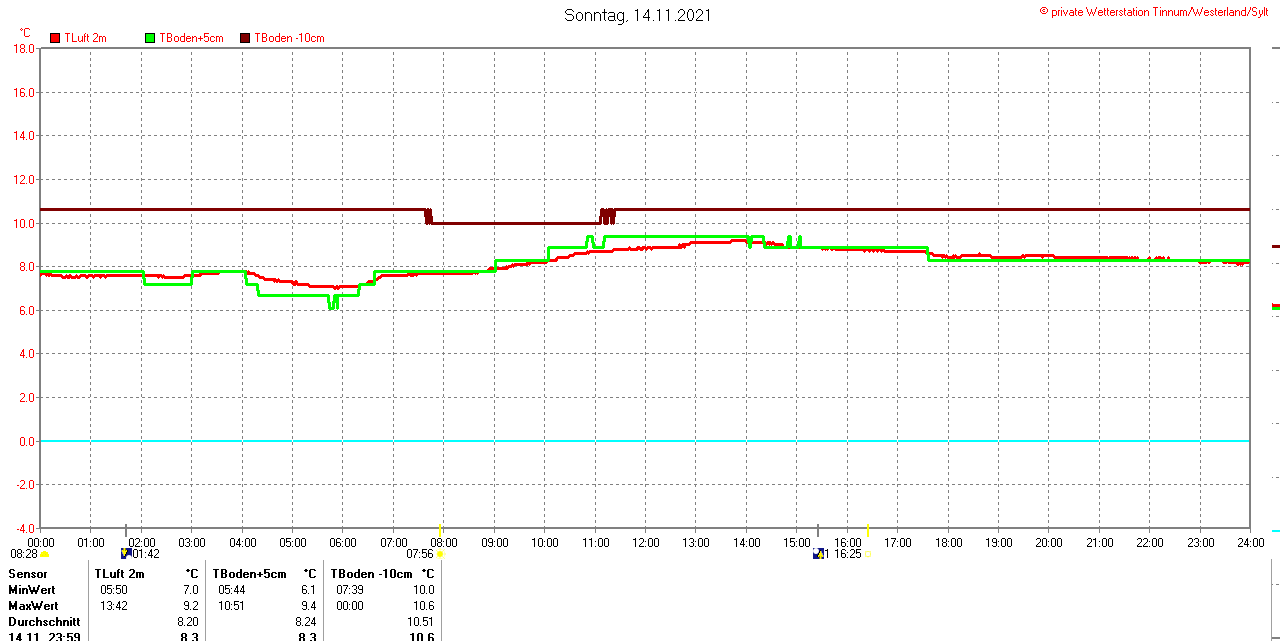Click the red TLuft 2m legend square

point(55,38)
